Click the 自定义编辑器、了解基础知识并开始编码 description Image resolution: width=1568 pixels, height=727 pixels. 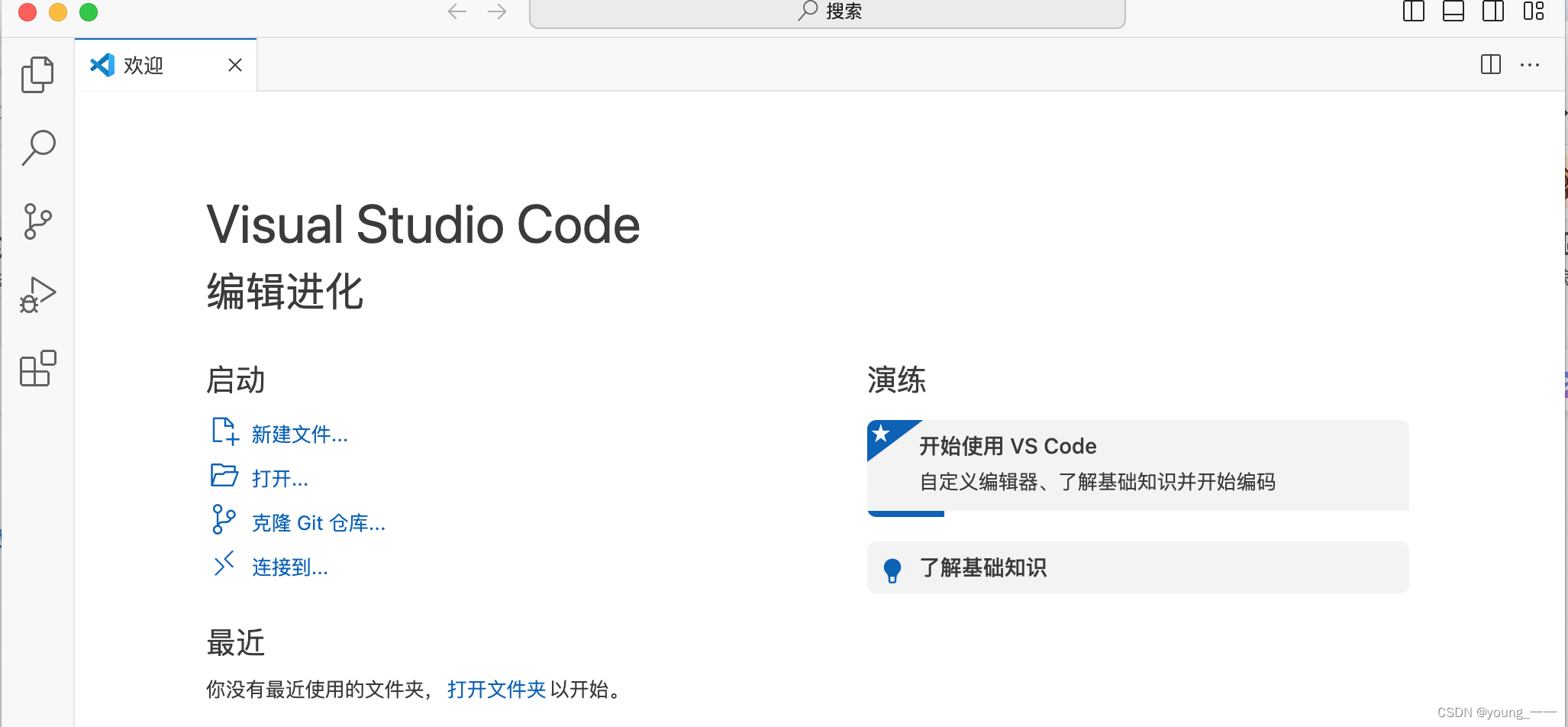click(x=1098, y=482)
